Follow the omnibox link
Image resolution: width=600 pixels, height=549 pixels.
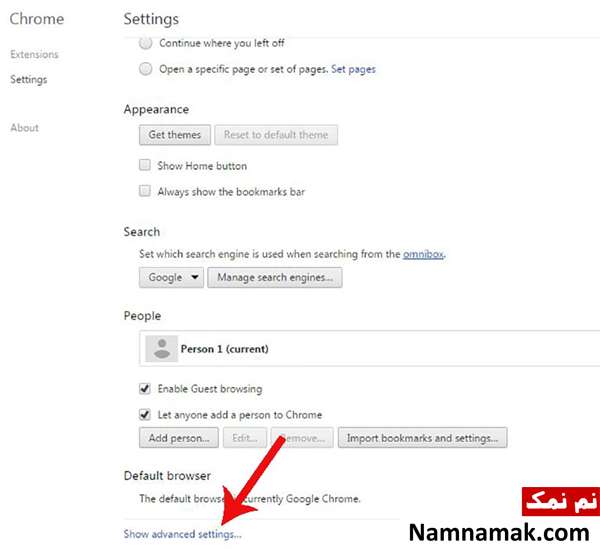[x=423, y=254]
